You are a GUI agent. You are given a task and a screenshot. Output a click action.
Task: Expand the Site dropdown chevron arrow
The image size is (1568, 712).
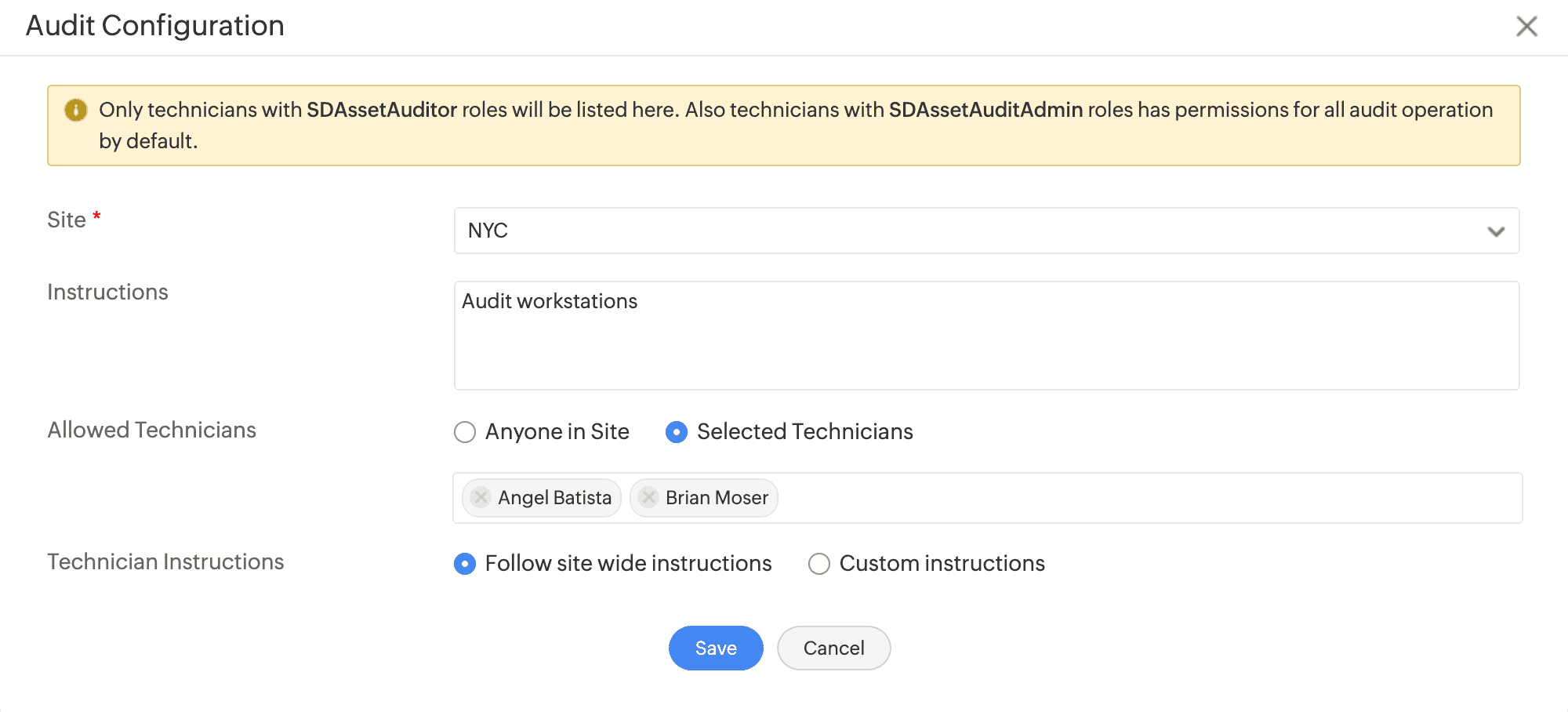(1496, 231)
